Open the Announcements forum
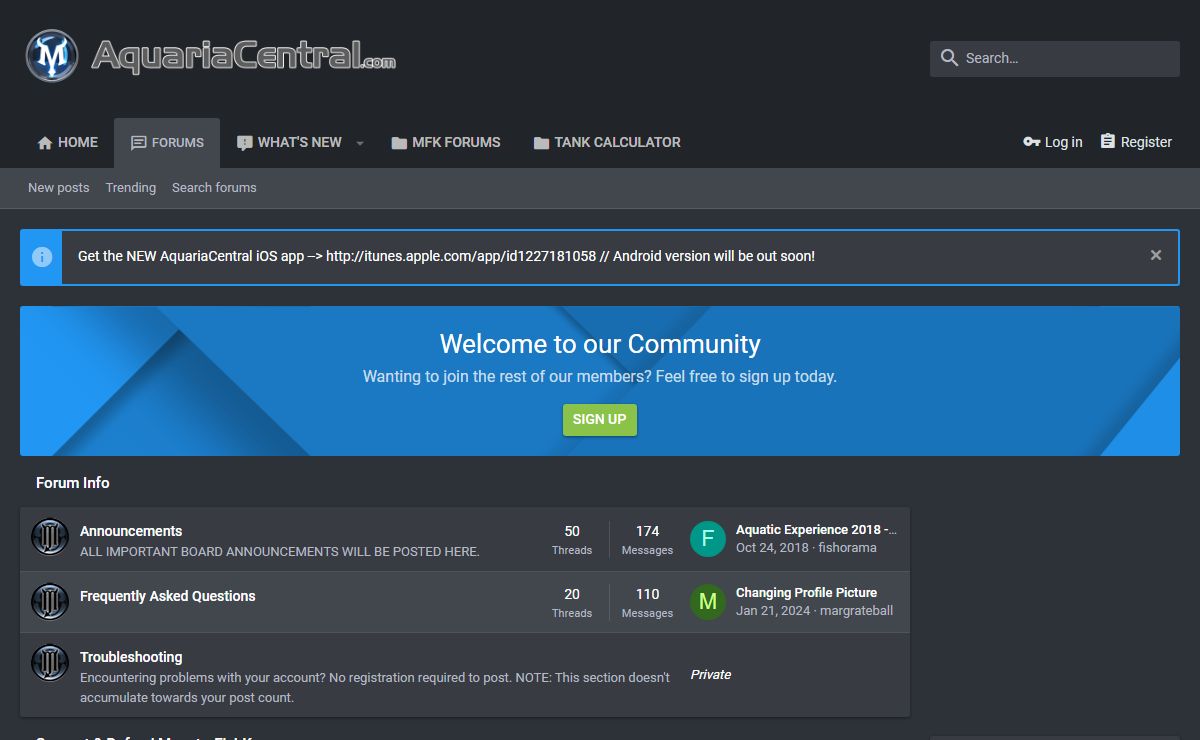1200x740 pixels. pyautogui.click(x=131, y=531)
